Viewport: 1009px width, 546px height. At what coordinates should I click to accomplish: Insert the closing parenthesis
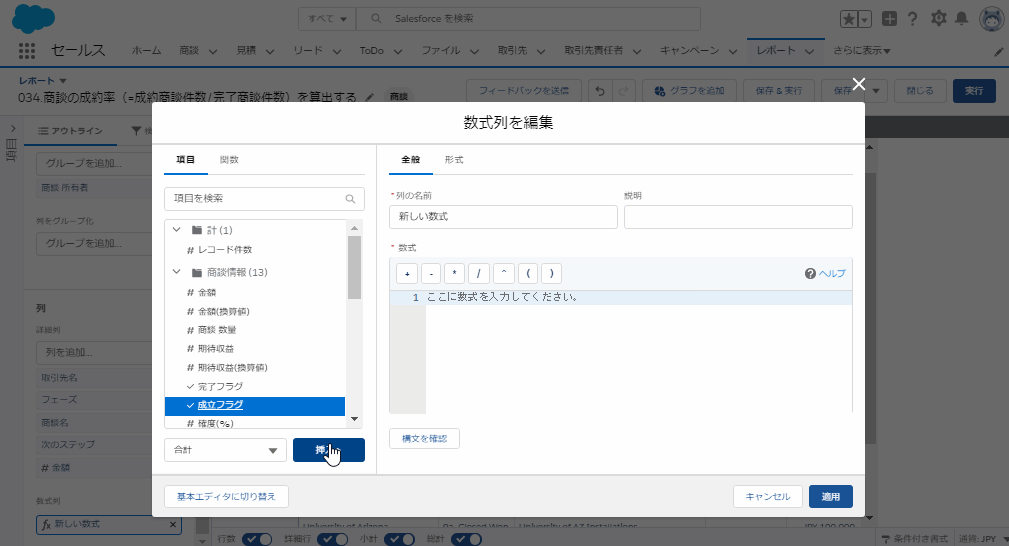point(551,274)
